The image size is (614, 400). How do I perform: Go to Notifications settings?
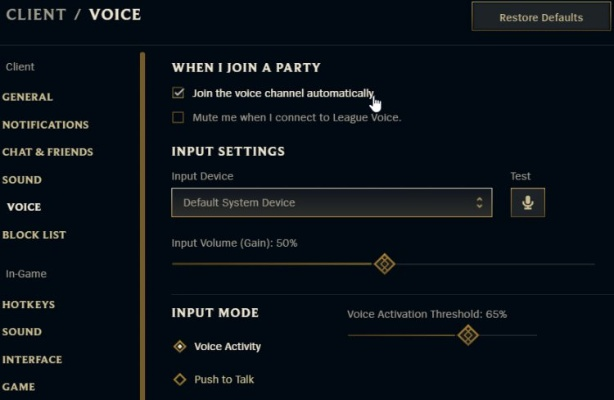45,125
